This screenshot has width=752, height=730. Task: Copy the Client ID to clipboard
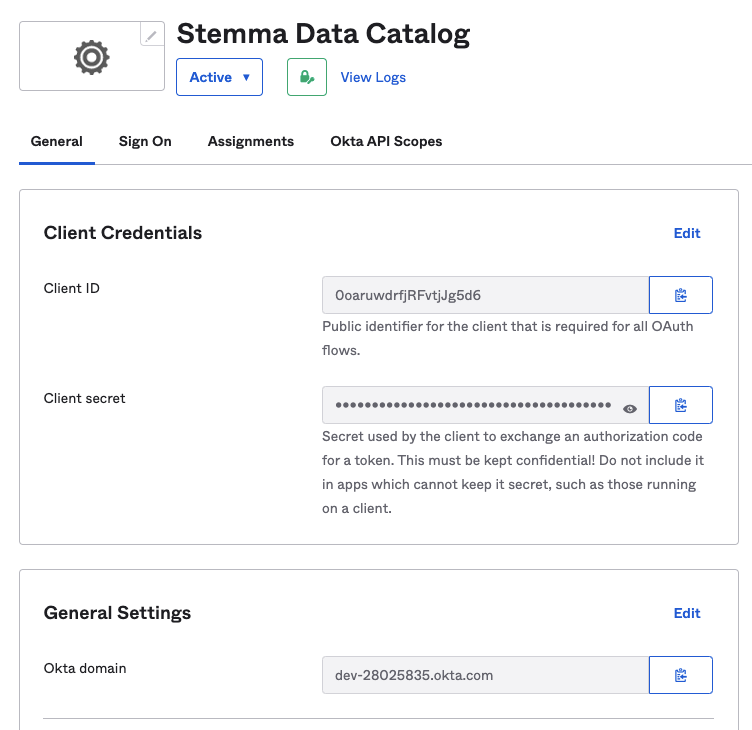[x=681, y=295]
